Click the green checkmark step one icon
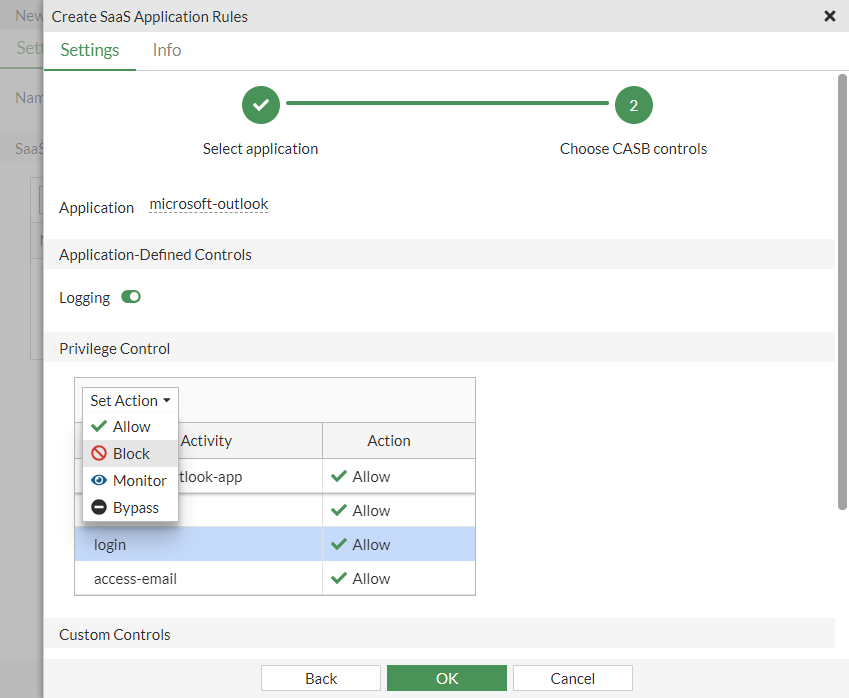The width and height of the screenshot is (849, 698). pos(260,105)
